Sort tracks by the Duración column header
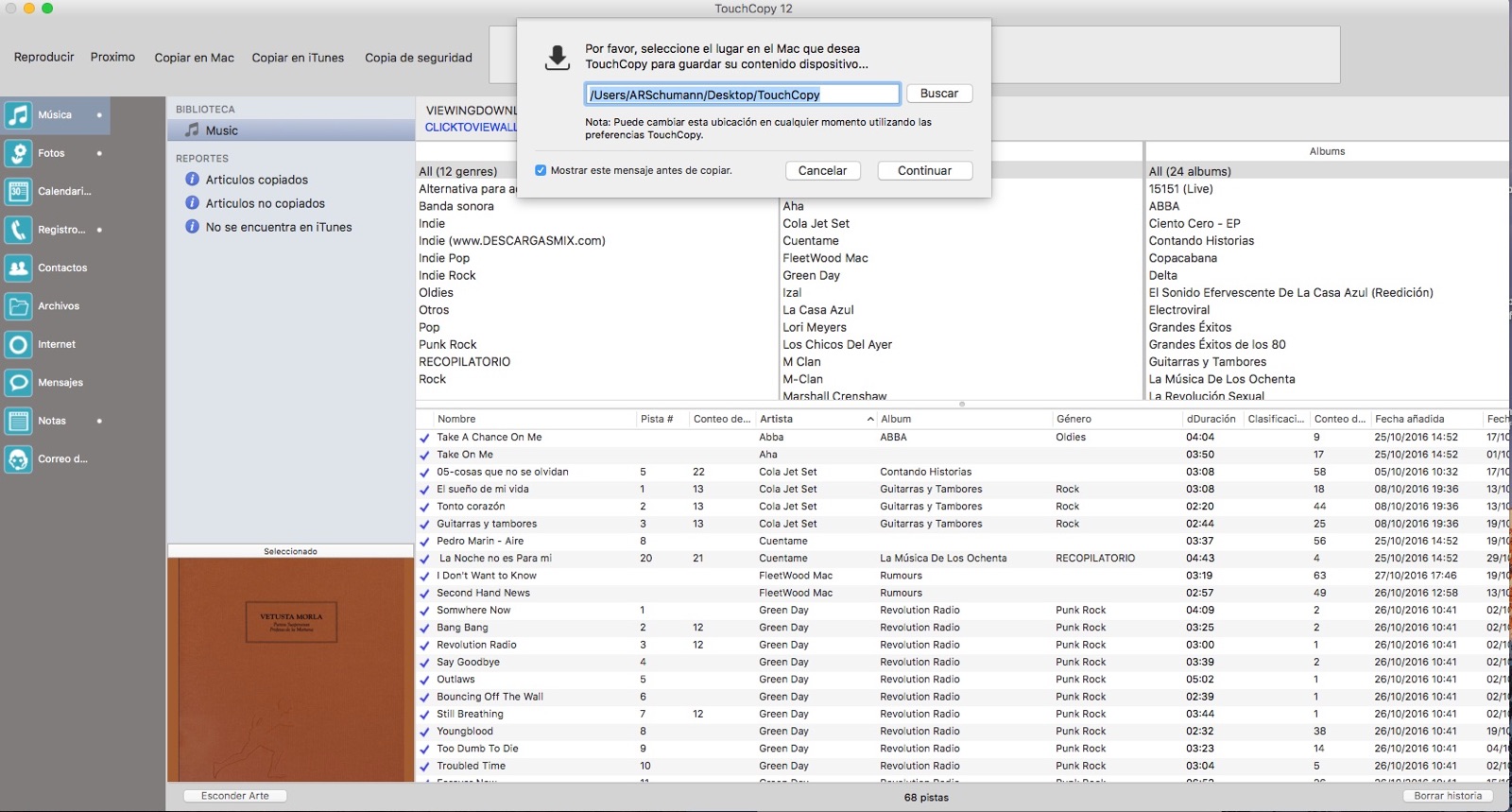The height and width of the screenshot is (812, 1512). click(1212, 419)
